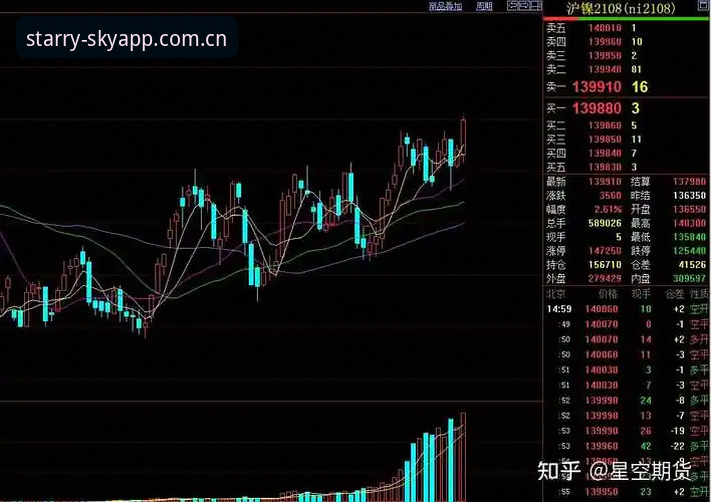Open the 周期 period selector

click(x=484, y=6)
